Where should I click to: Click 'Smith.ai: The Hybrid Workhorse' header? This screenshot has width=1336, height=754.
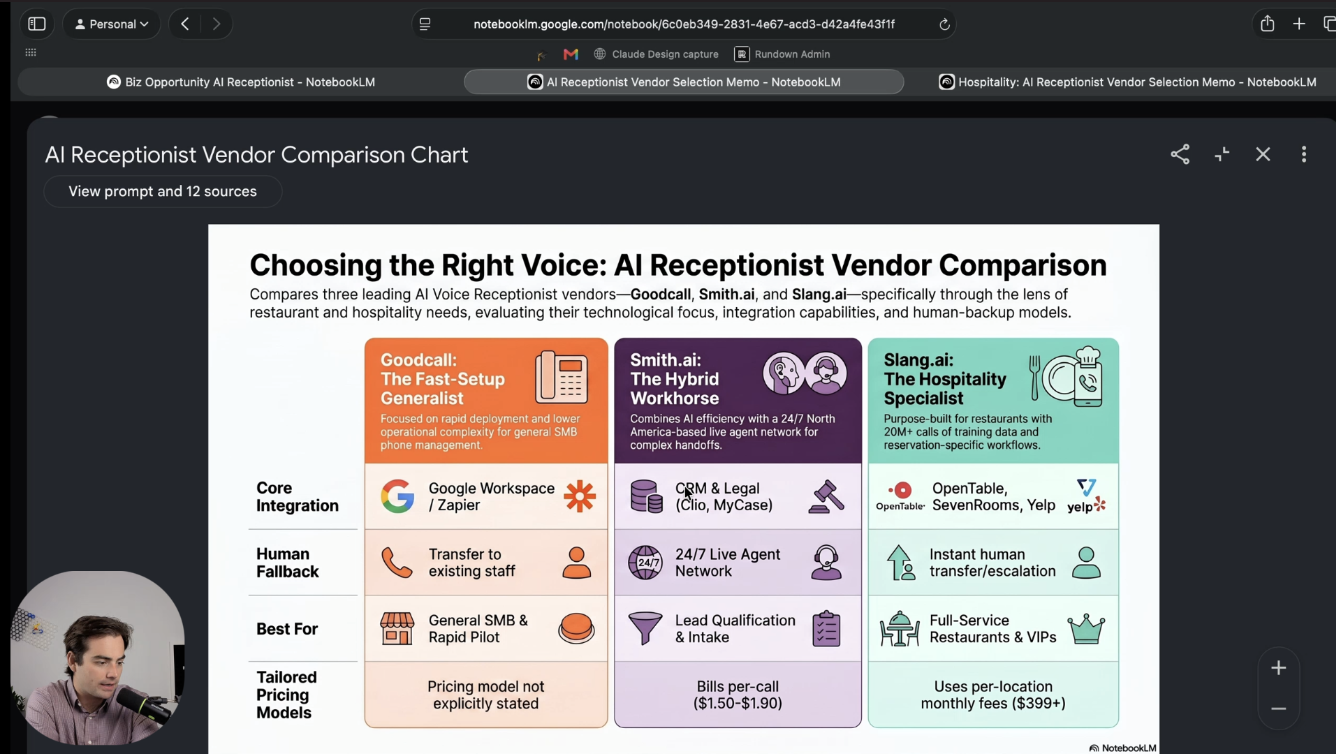click(x=674, y=379)
